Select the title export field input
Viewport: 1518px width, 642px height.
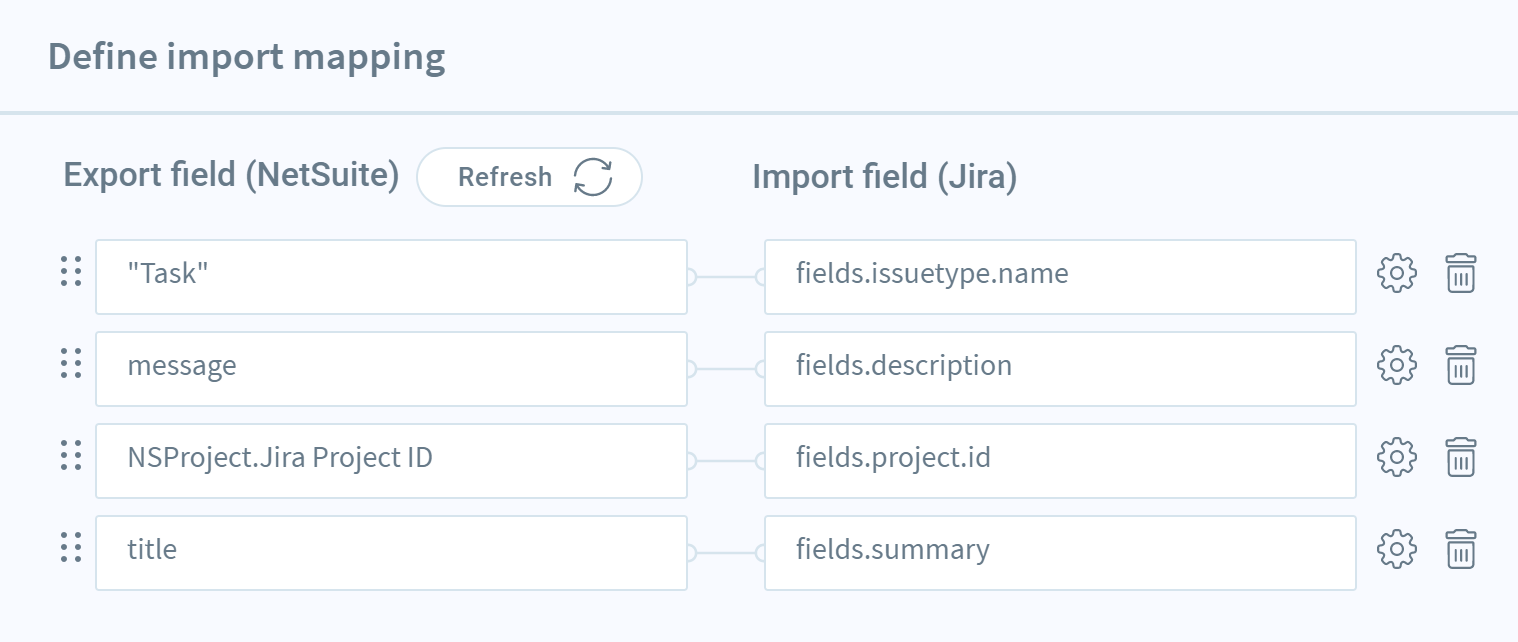pos(391,553)
